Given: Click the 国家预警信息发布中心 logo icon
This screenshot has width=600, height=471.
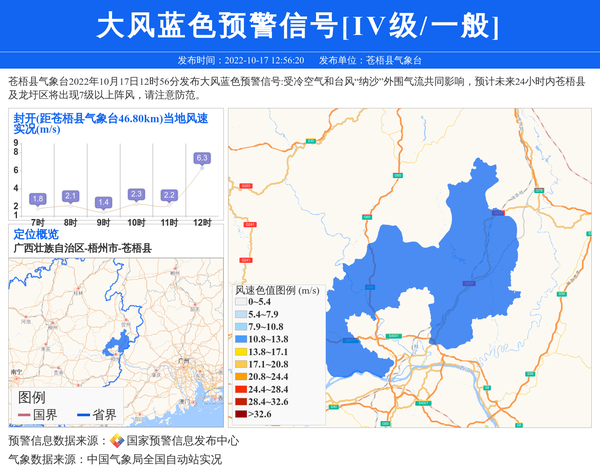Looking at the screenshot, I should [117, 441].
